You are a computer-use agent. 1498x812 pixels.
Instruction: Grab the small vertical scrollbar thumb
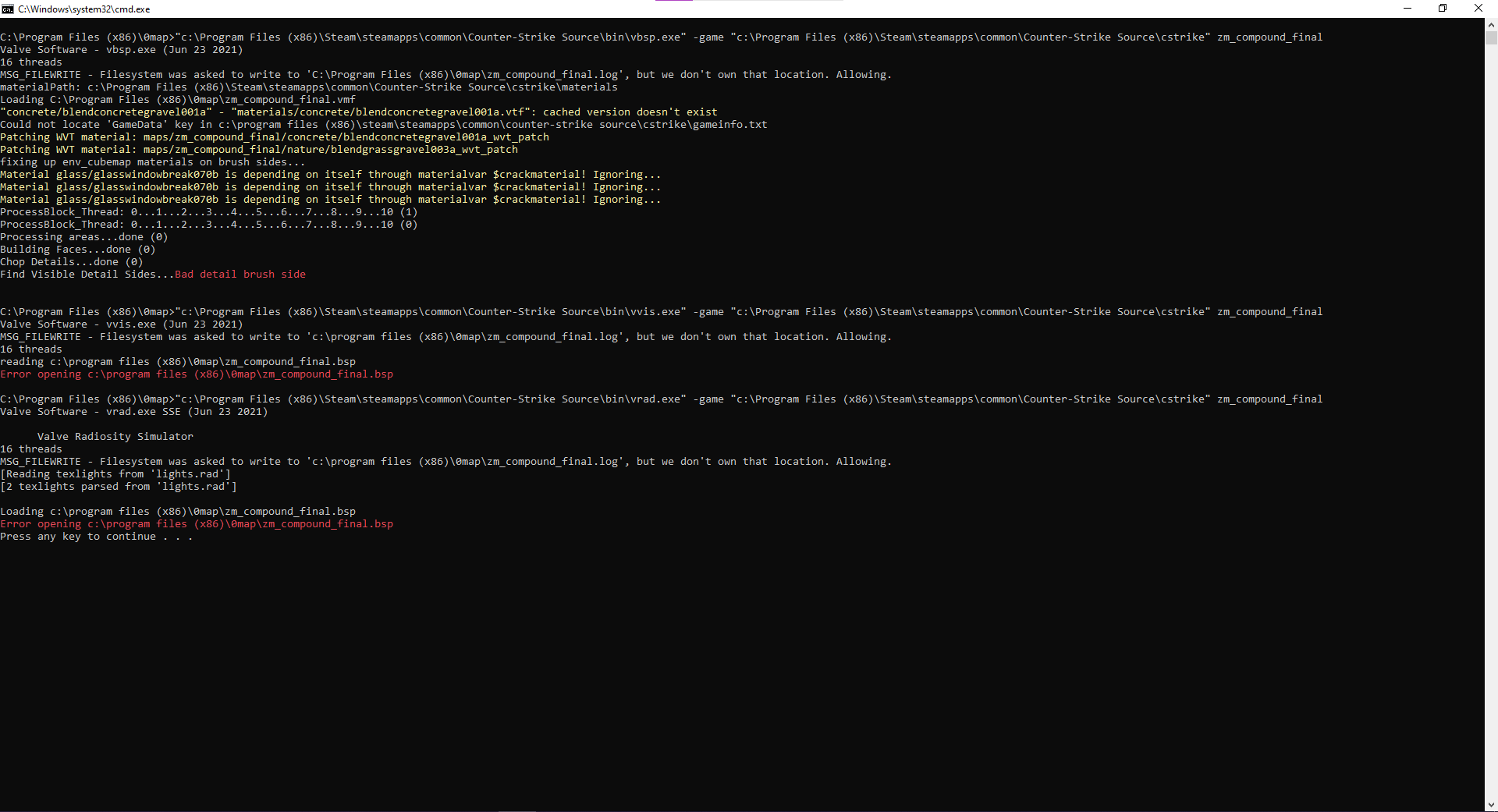click(x=1491, y=37)
